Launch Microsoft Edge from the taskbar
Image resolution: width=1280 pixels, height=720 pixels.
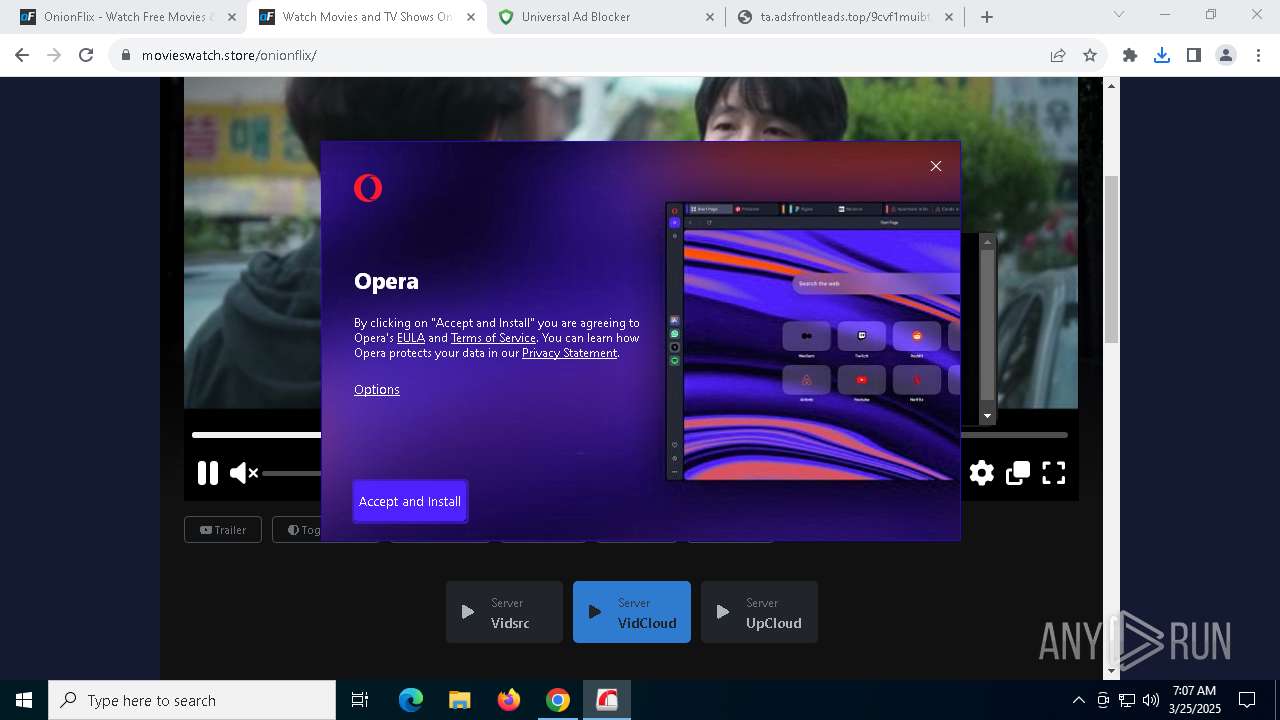coord(411,700)
